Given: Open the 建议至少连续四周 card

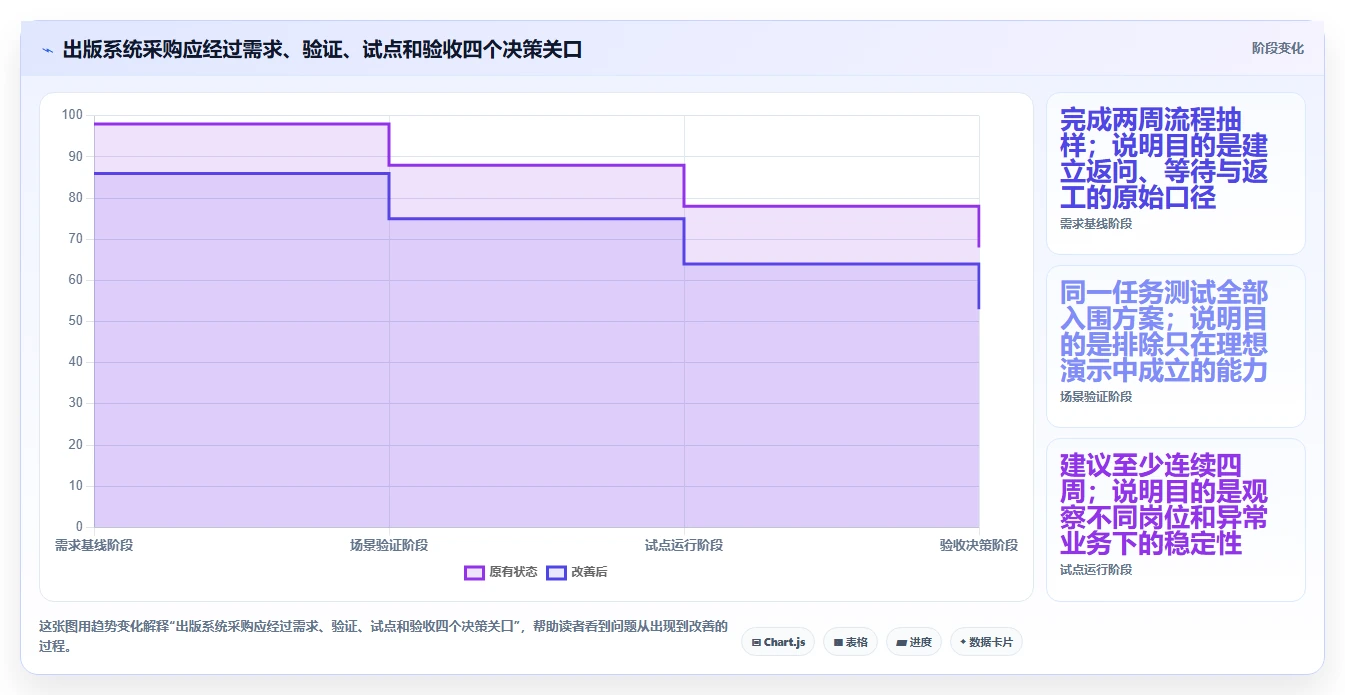Looking at the screenshot, I should pyautogui.click(x=1176, y=519).
